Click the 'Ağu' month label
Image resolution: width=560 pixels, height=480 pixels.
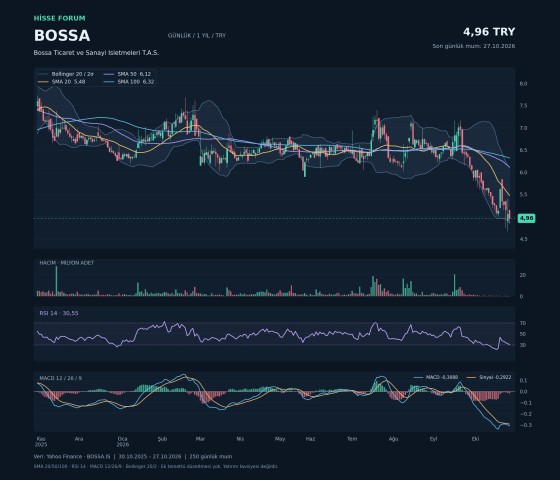[393, 439]
